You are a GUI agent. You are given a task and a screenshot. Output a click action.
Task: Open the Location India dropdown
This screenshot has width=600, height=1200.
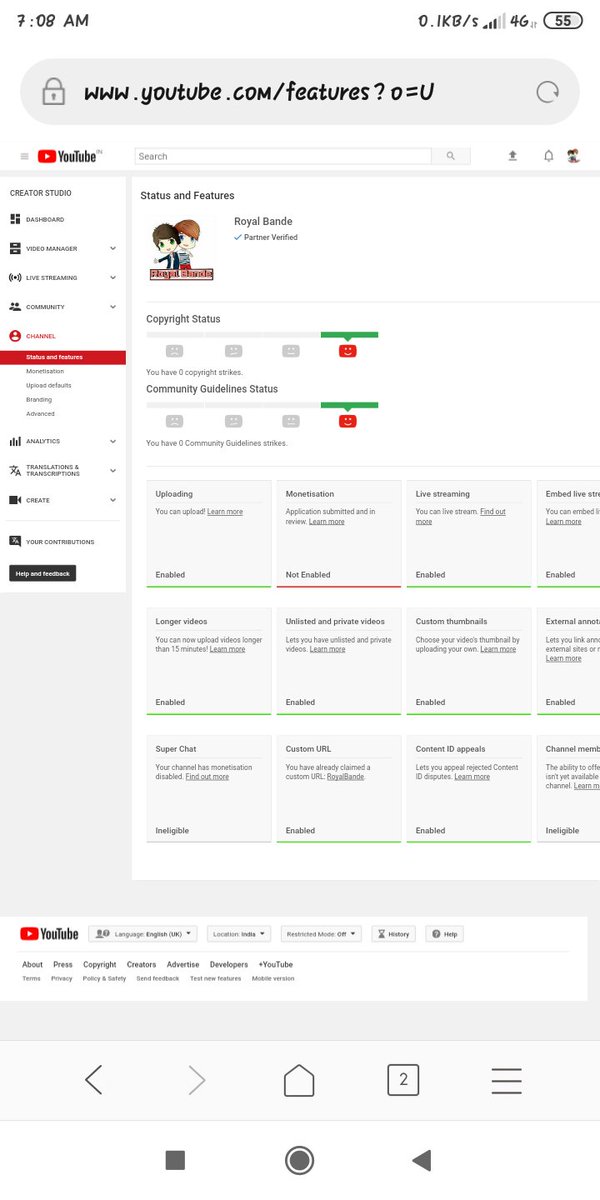pos(239,934)
